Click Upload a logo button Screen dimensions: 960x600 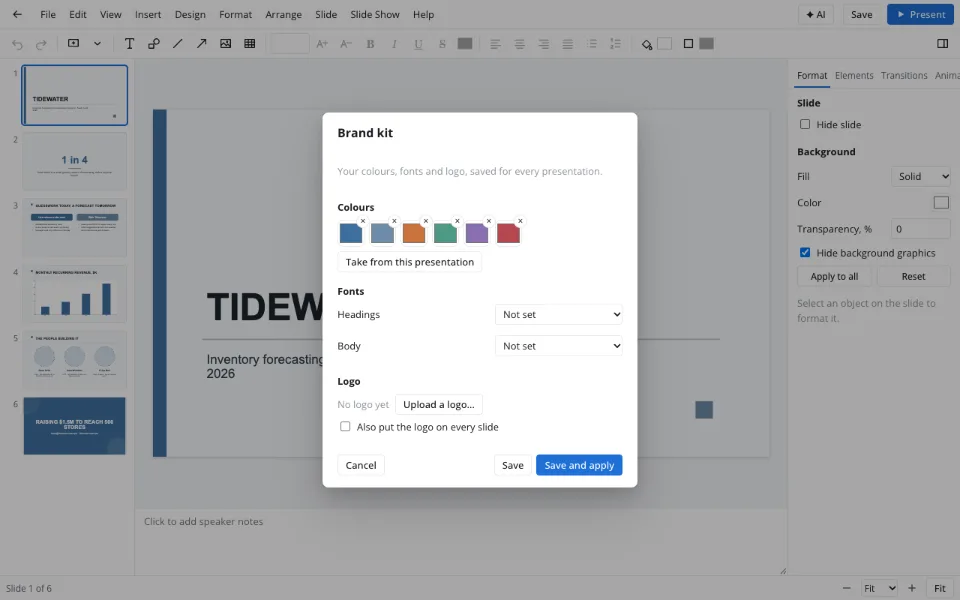(438, 404)
